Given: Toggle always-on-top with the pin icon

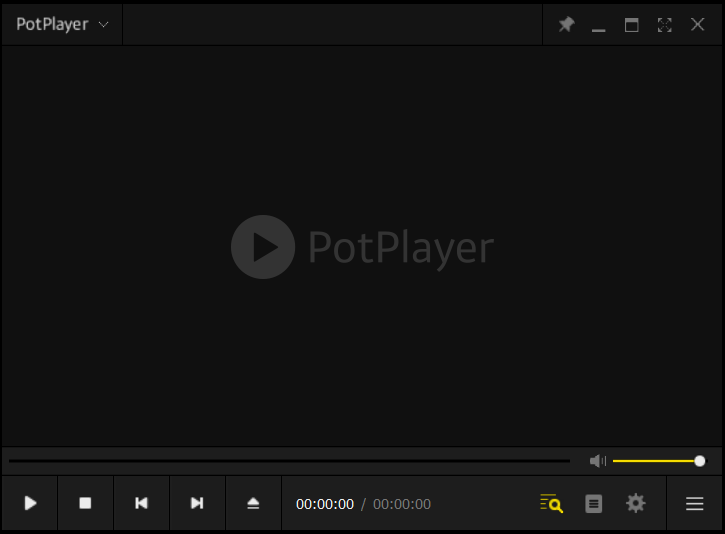Looking at the screenshot, I should (x=566, y=25).
